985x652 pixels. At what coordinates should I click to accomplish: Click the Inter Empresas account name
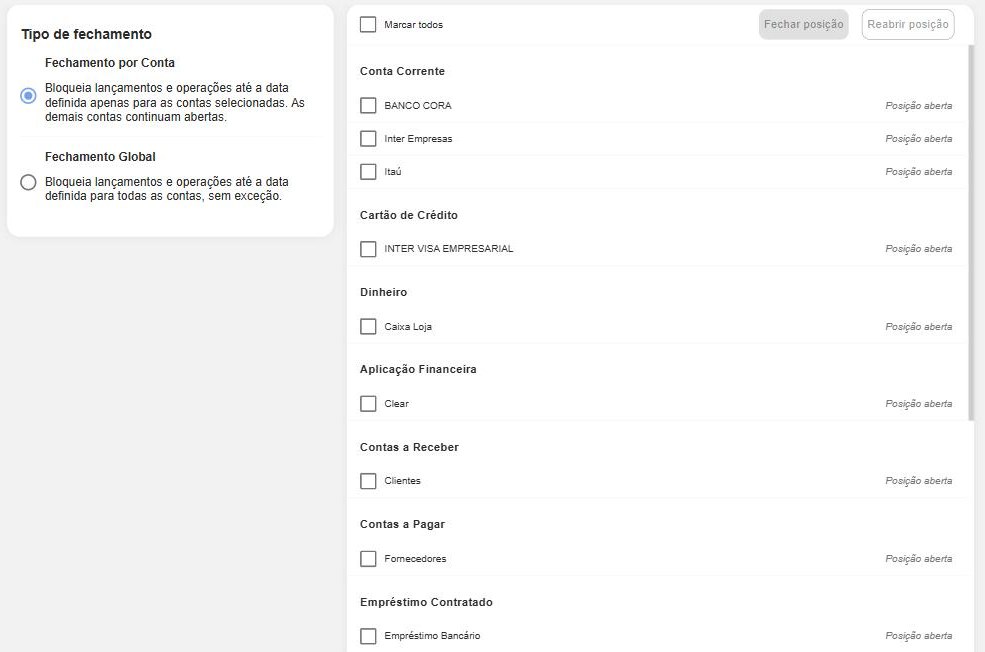tap(418, 139)
